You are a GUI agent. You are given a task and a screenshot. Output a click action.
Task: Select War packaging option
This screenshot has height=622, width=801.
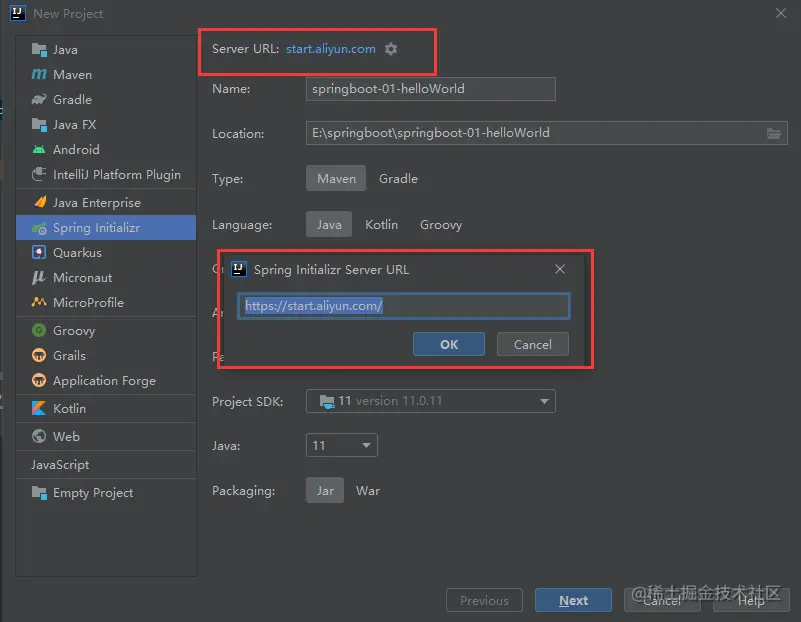pos(368,490)
